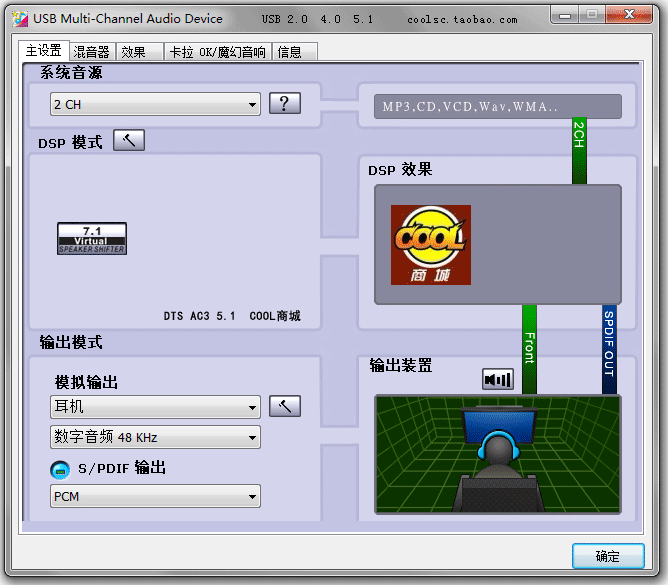Click the green Front output connector
Viewport: 668px width, 585px height.
529,349
